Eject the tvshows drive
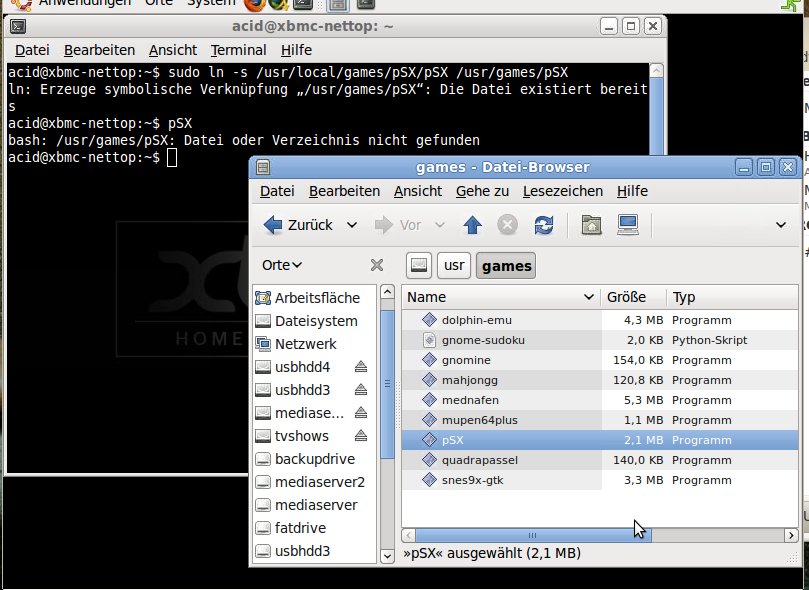 (x=361, y=436)
